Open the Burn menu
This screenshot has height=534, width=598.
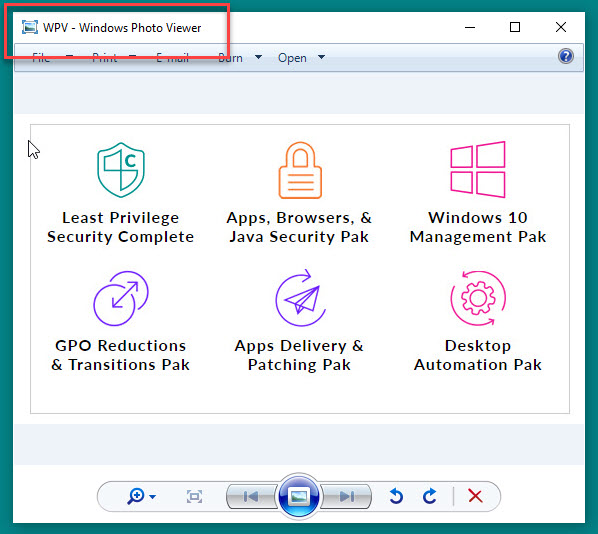[230, 58]
